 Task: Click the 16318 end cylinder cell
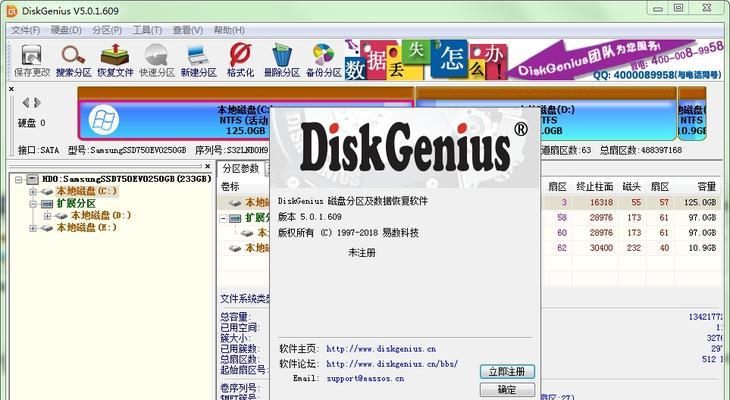click(x=601, y=203)
